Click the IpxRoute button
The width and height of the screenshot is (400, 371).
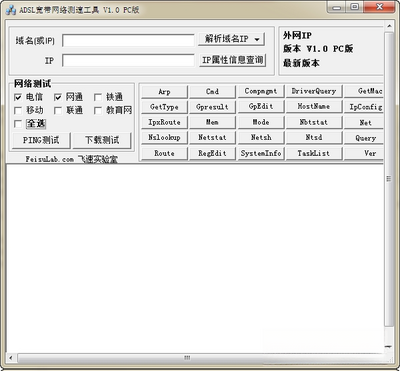pos(164,122)
